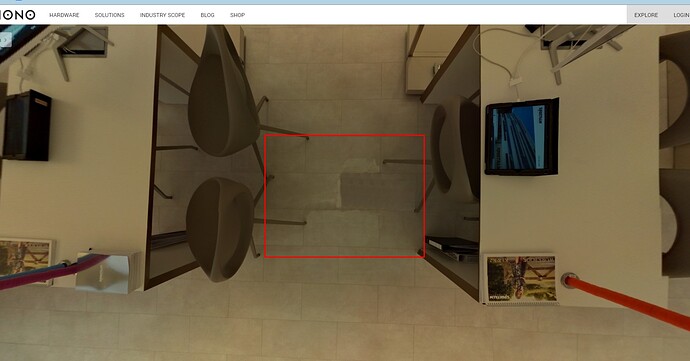This screenshot has width=690, height=361.
Task: Open the Hardware menu
Action: pos(64,15)
